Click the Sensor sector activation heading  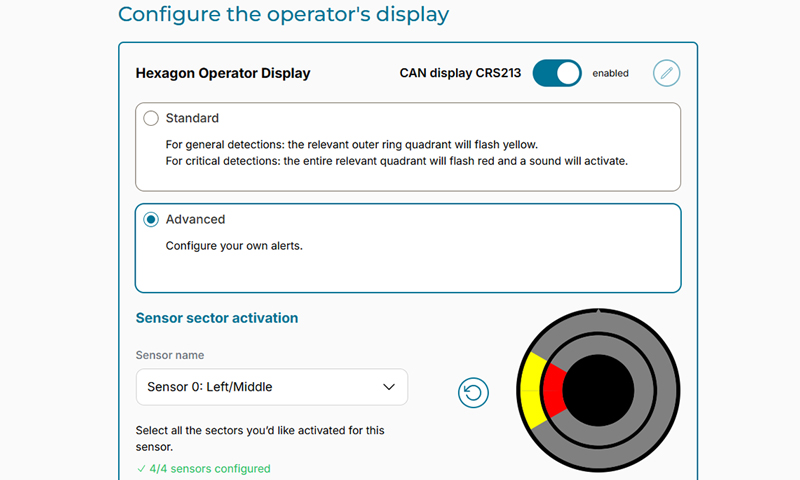click(217, 318)
